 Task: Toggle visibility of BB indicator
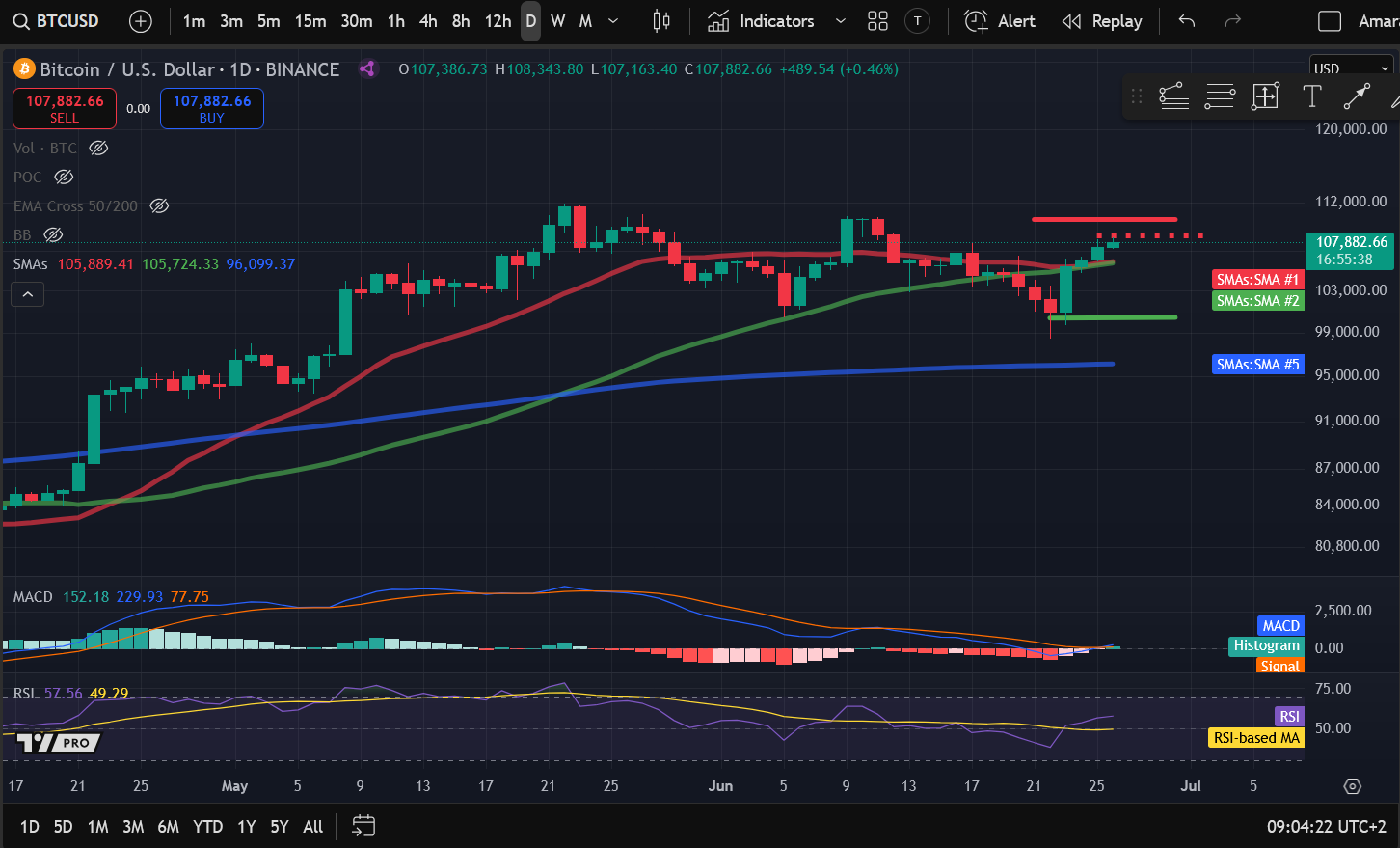(54, 234)
